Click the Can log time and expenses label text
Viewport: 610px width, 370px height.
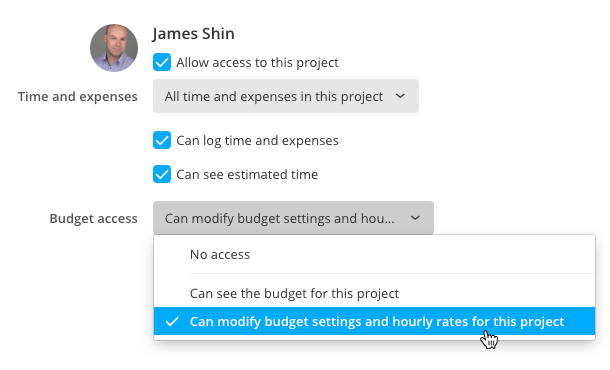click(x=257, y=140)
